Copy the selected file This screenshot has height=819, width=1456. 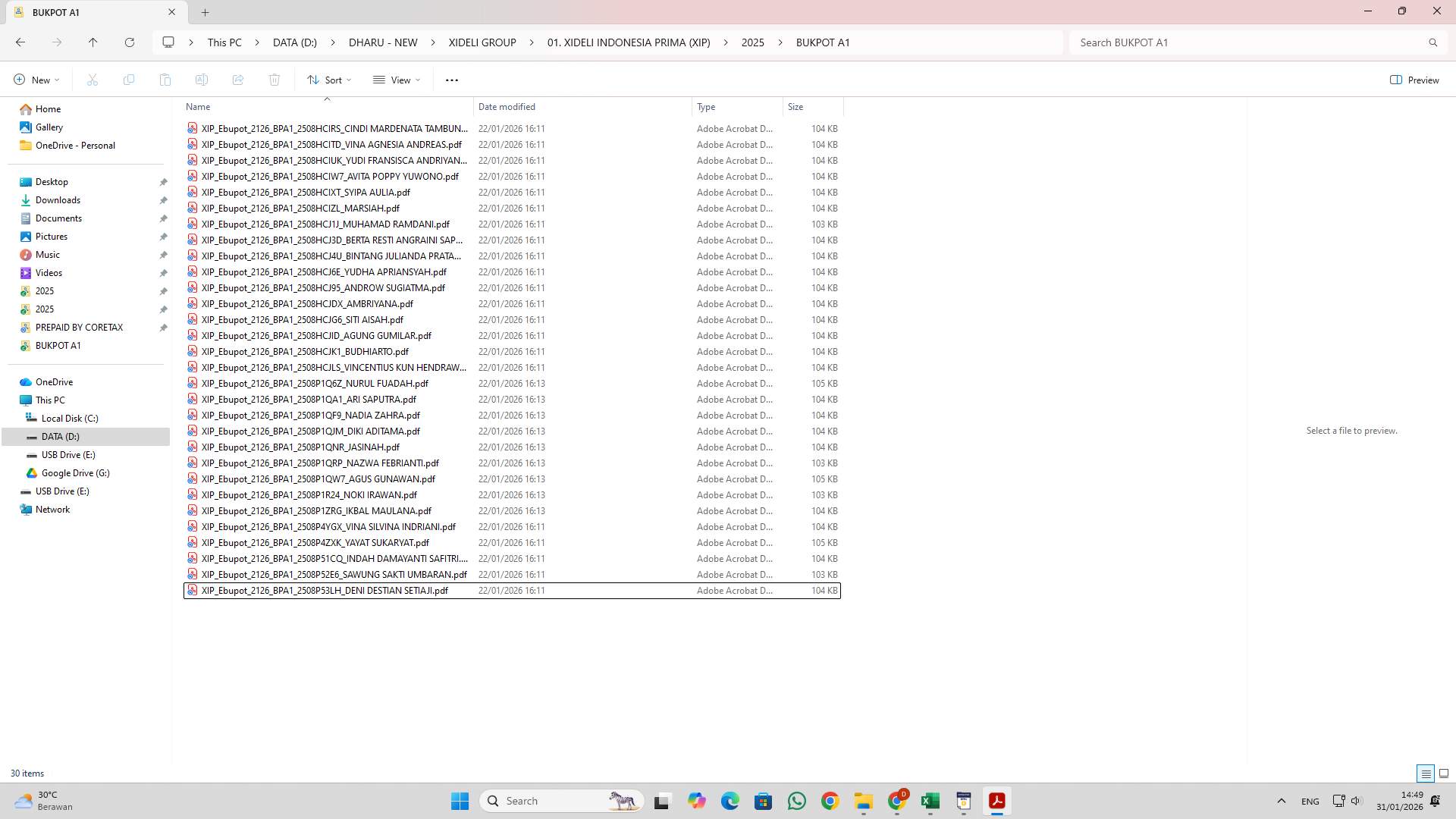[129, 80]
